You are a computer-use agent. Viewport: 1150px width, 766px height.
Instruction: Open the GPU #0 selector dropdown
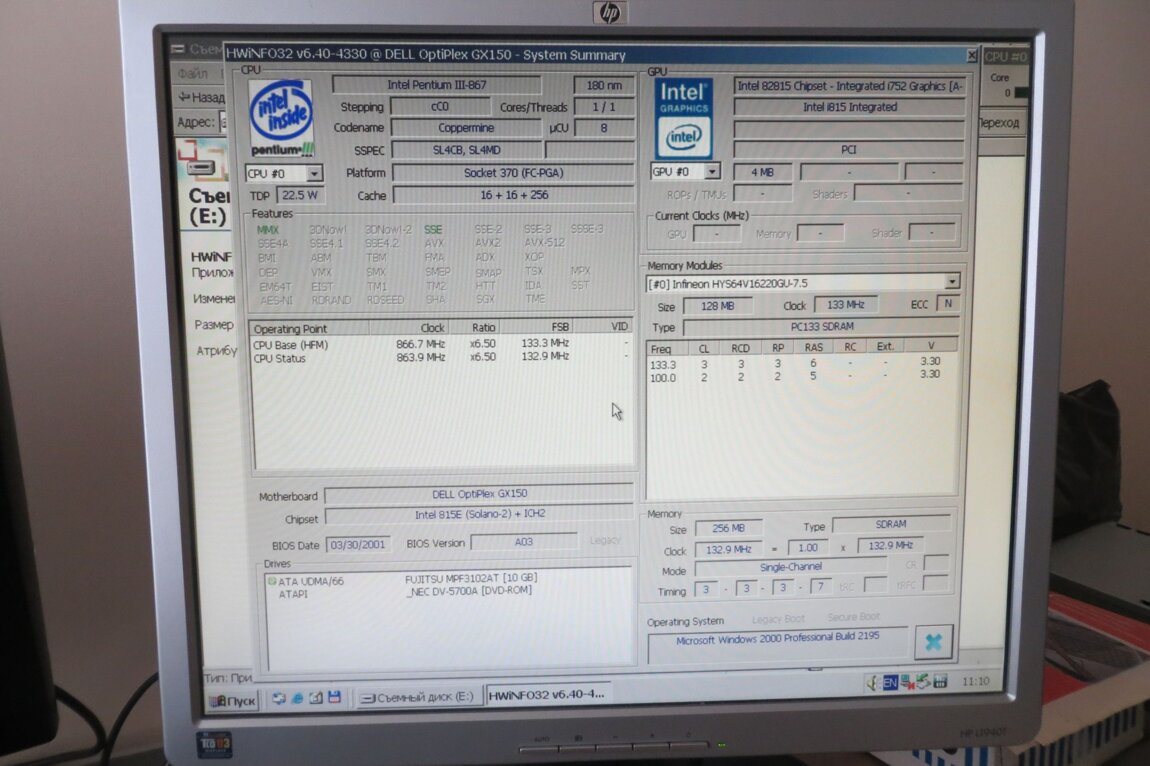711,172
